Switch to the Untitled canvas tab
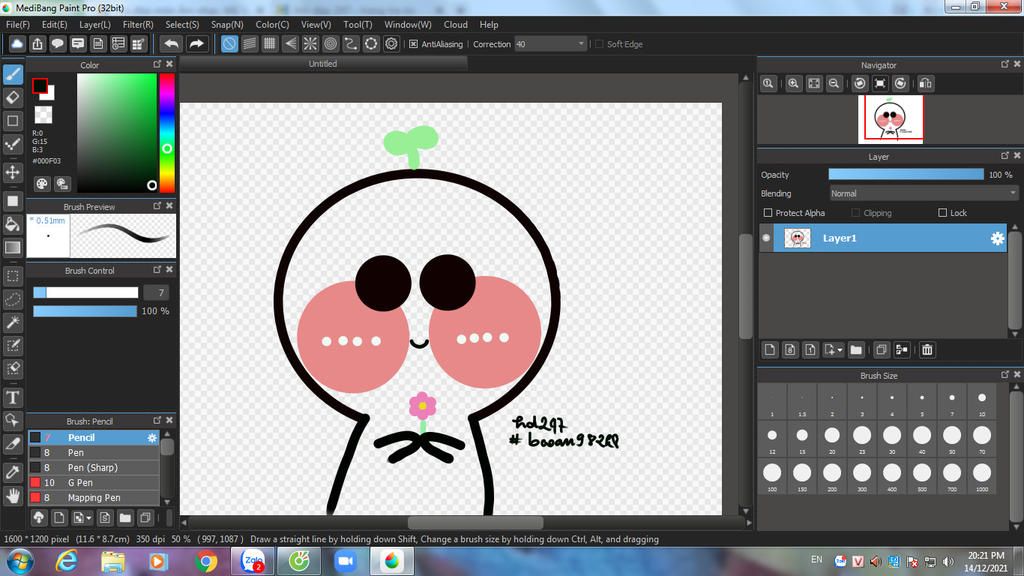The image size is (1024, 576). [x=323, y=64]
